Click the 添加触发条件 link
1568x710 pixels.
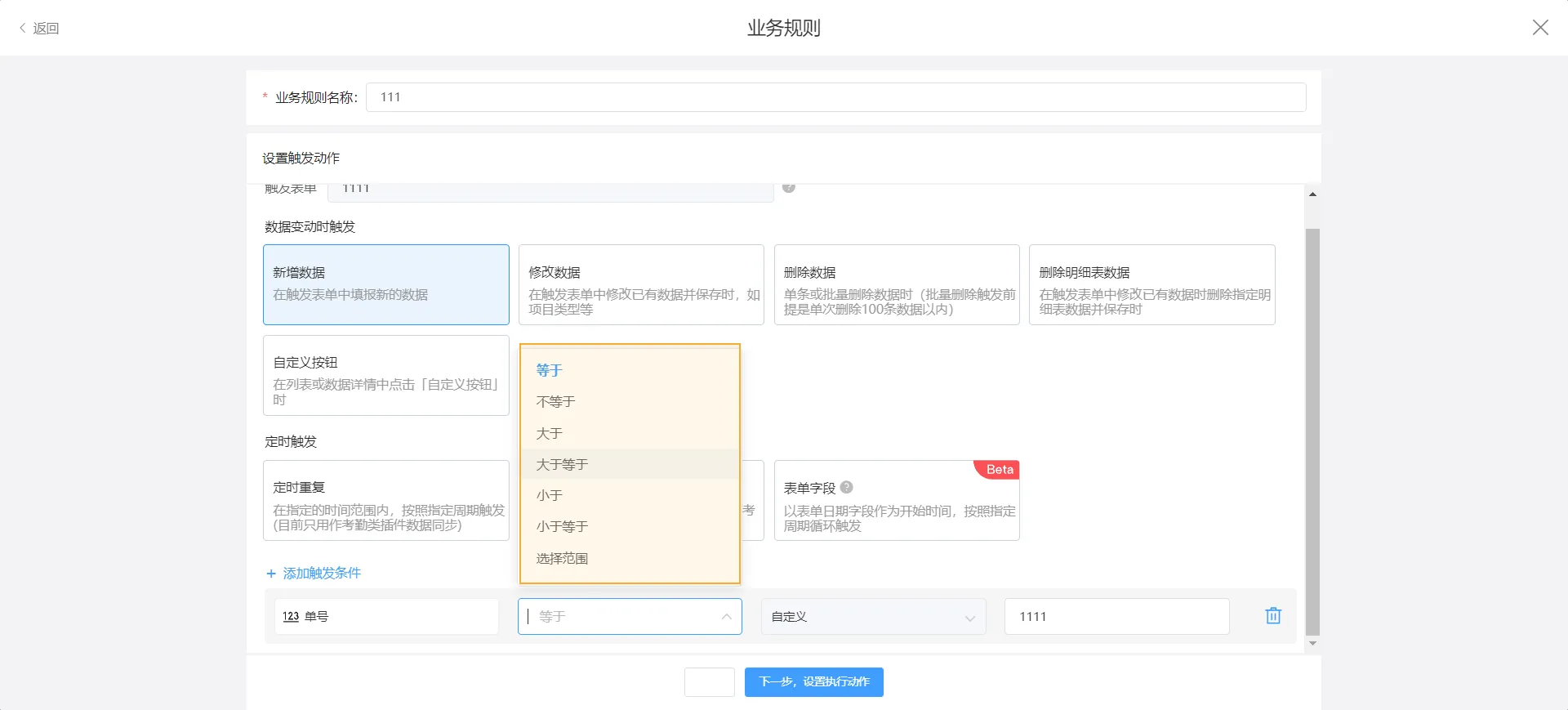pyautogui.click(x=322, y=574)
